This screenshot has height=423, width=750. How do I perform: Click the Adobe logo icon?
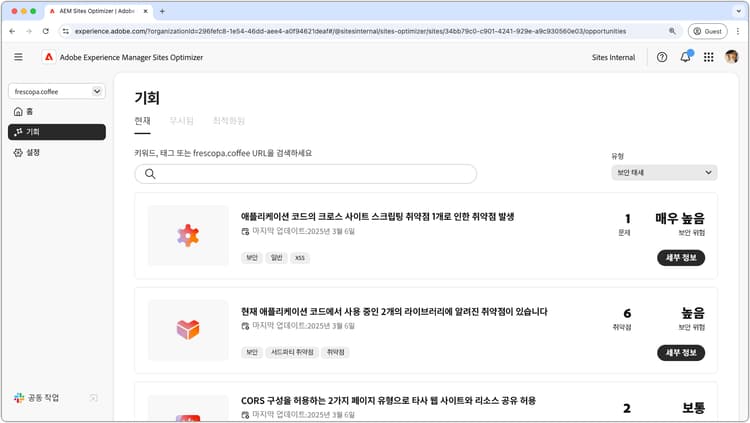[49, 57]
